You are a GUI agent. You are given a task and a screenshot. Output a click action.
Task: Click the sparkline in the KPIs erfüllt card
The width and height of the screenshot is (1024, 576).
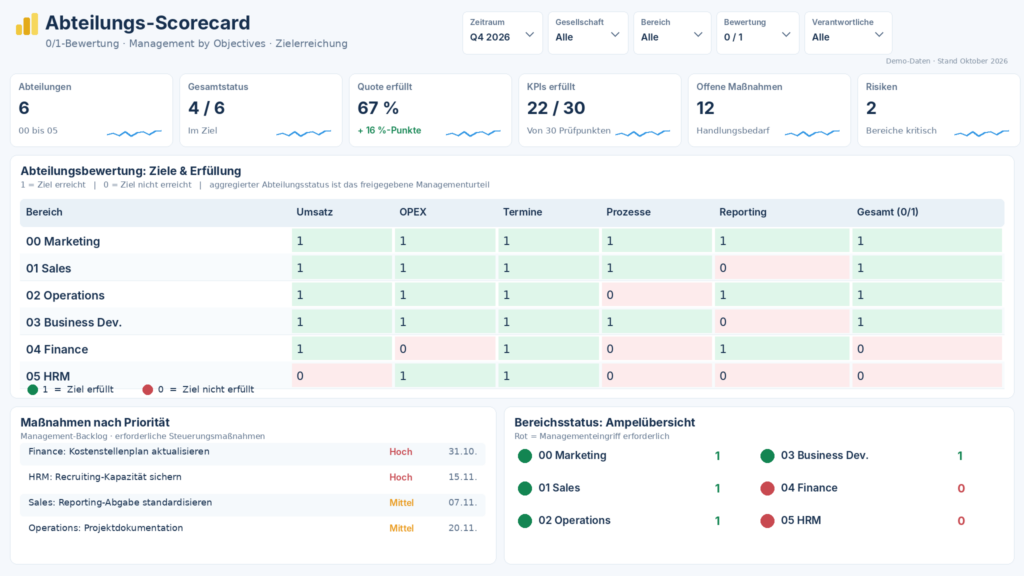click(x=643, y=133)
